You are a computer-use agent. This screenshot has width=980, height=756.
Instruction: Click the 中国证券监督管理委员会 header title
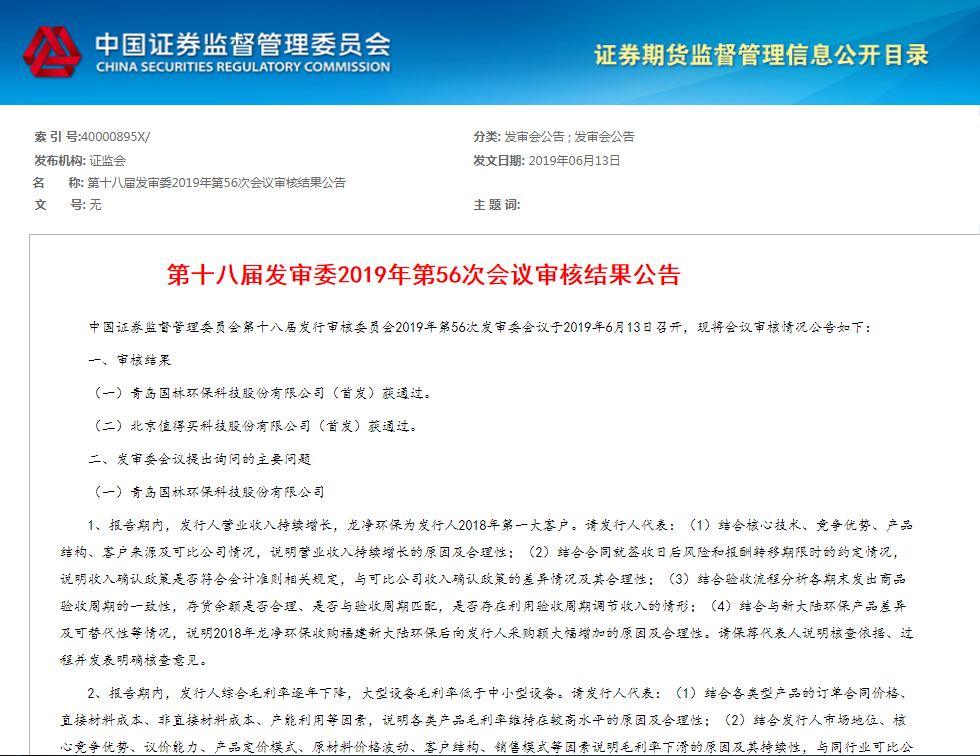pyautogui.click(x=243, y=44)
